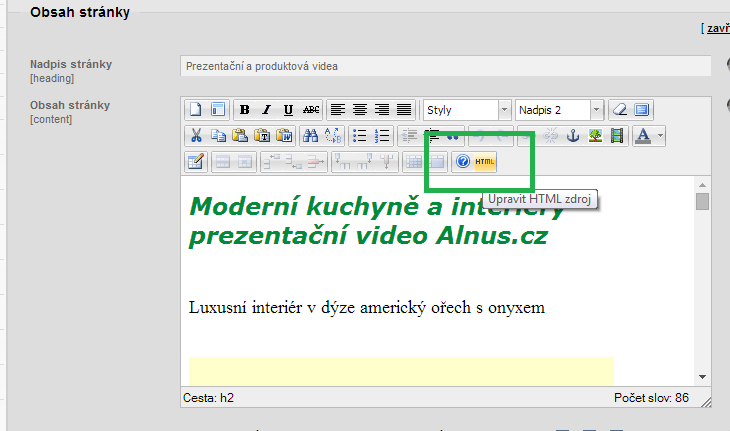Insert a numbered list
Screen dimensions: 730x431
(382, 136)
